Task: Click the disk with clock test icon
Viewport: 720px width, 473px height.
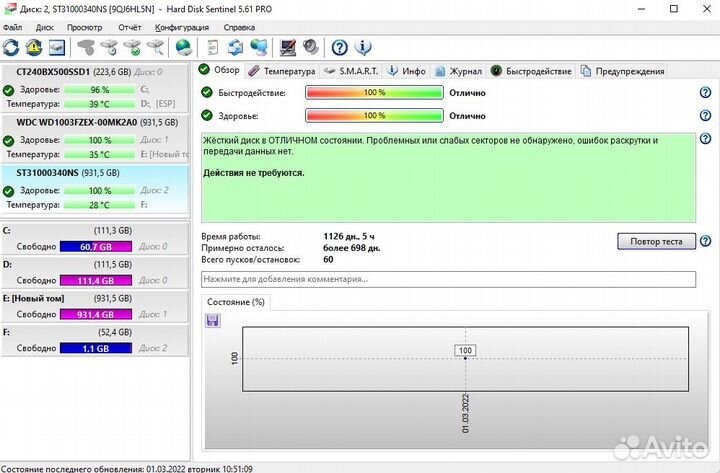Action: [110, 47]
